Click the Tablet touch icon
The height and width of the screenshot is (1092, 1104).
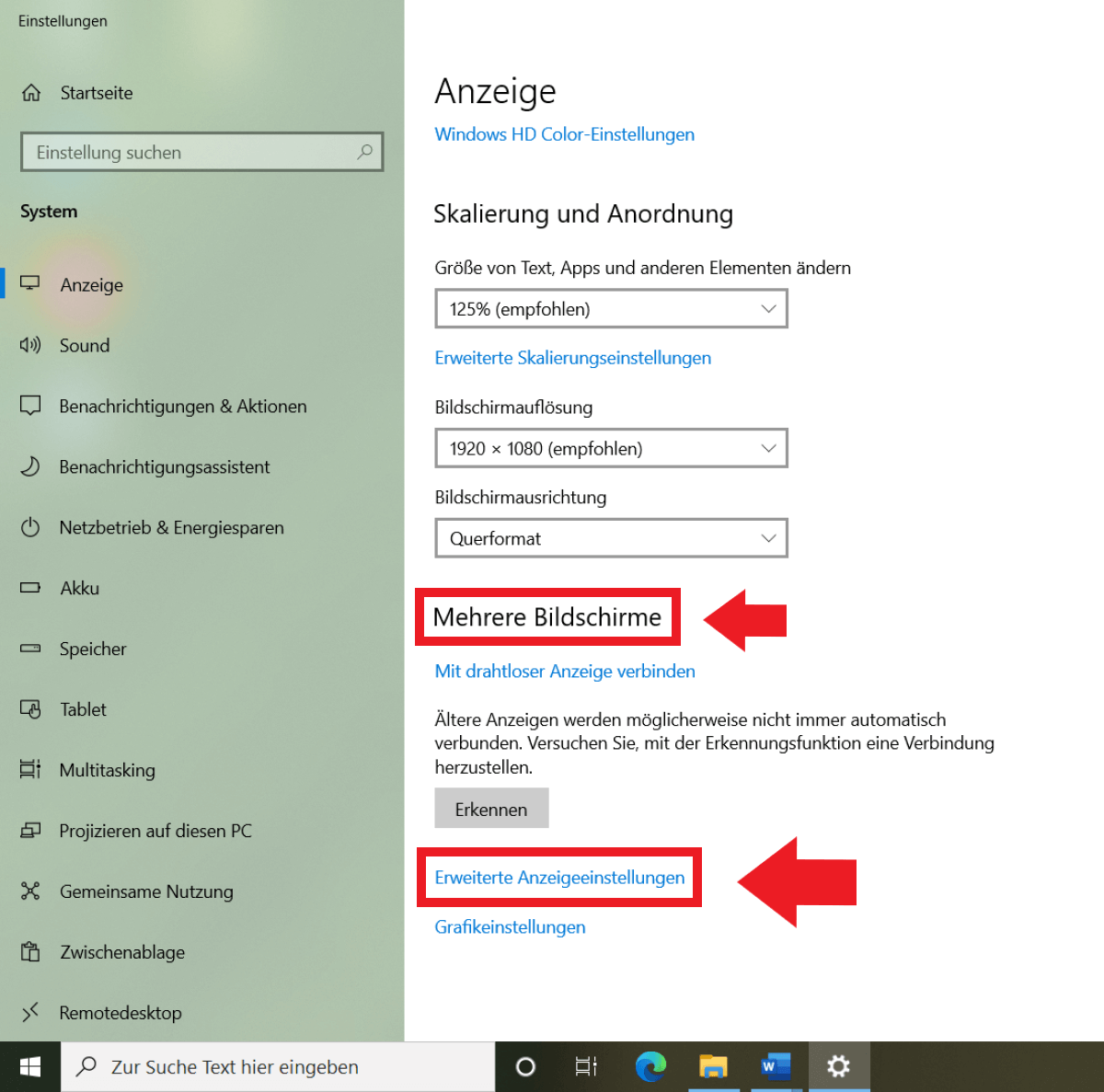point(30,709)
